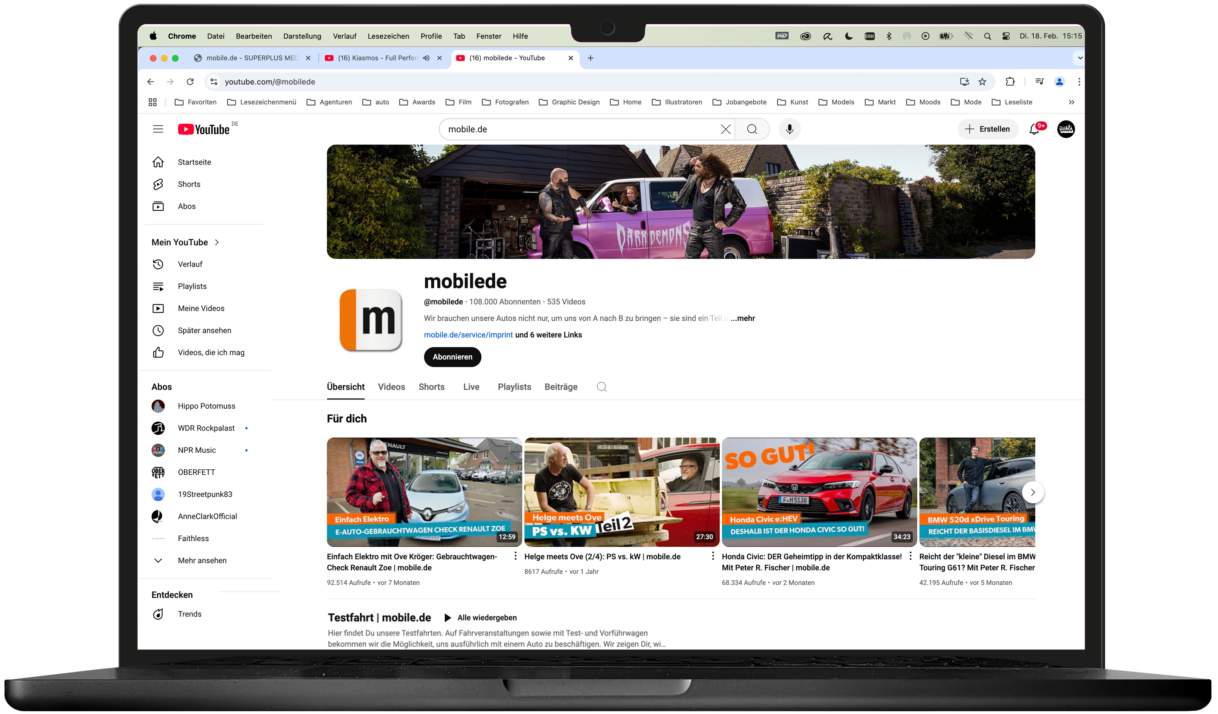Screen dimensions: 1218x714
Task: Open the Testfahrt | mobile.de section title
Action: (379, 618)
